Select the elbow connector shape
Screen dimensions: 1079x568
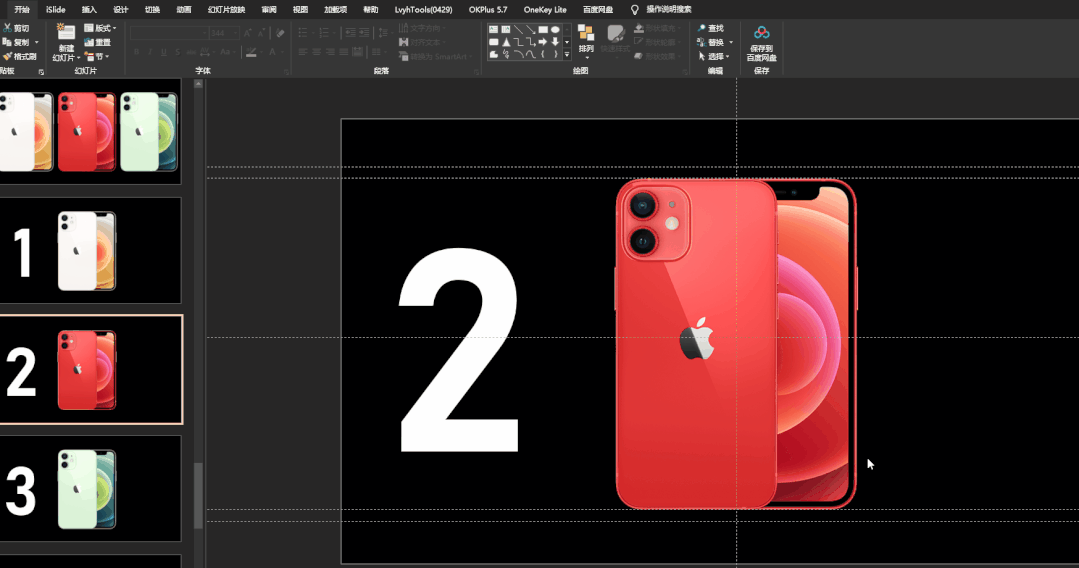click(x=518, y=41)
